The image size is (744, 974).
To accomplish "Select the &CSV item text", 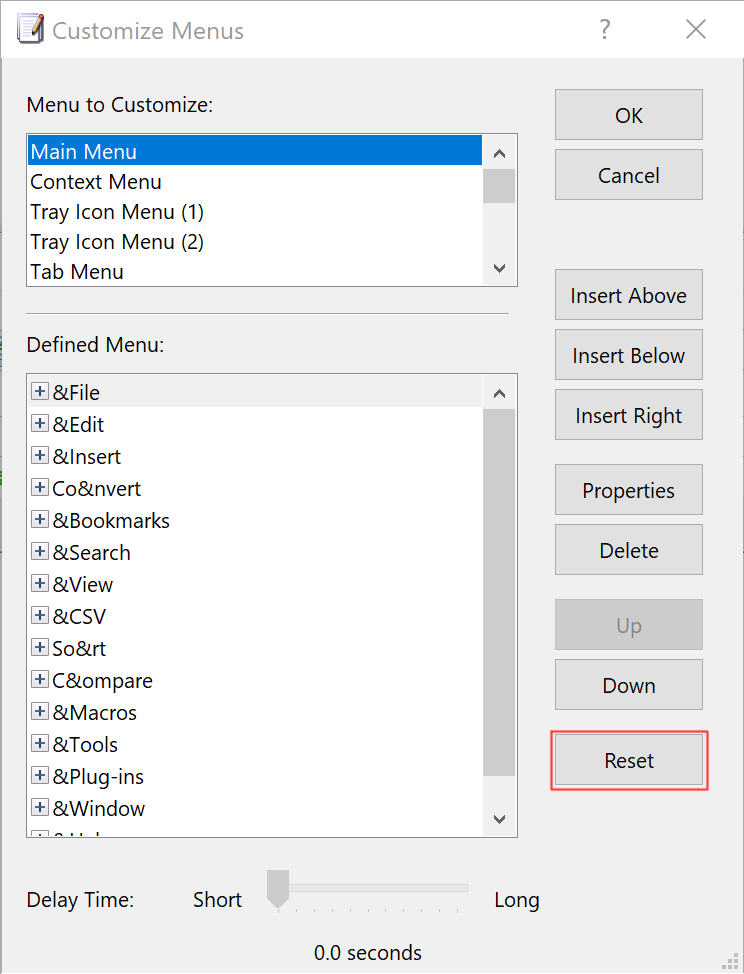I will pyautogui.click(x=79, y=617).
